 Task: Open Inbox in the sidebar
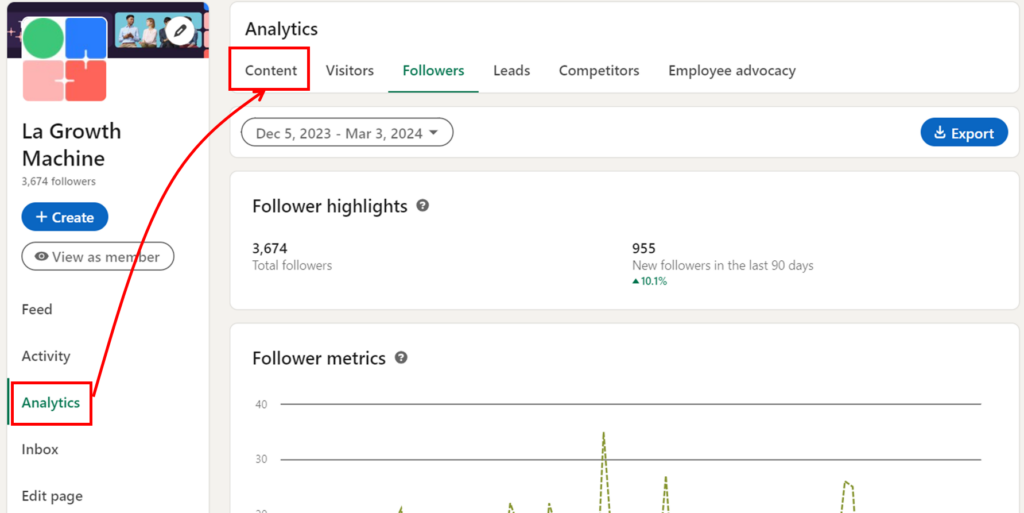(40, 449)
